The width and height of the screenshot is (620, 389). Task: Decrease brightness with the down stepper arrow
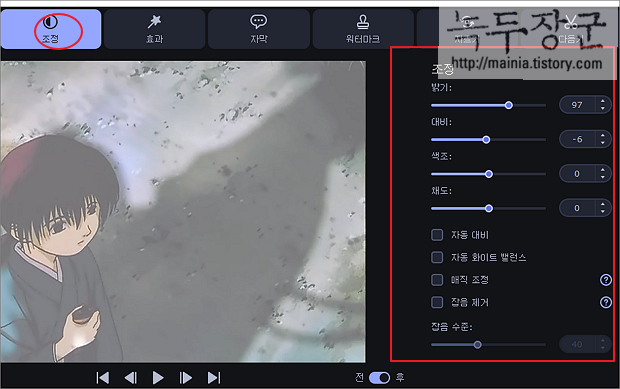tap(603, 109)
